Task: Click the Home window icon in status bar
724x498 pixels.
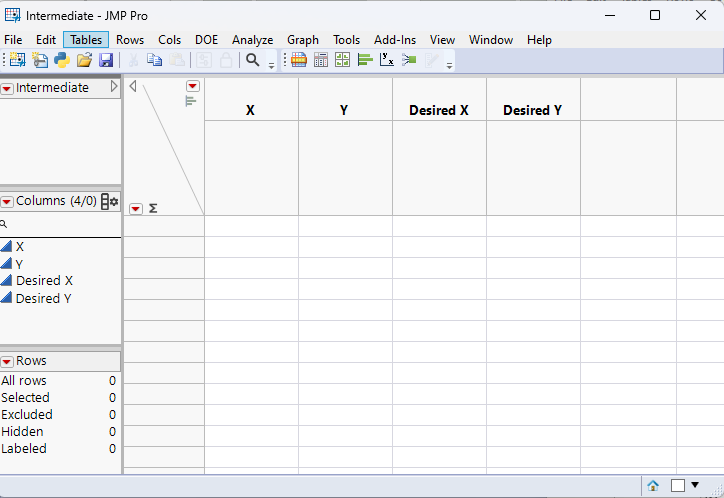Action: tap(653, 486)
